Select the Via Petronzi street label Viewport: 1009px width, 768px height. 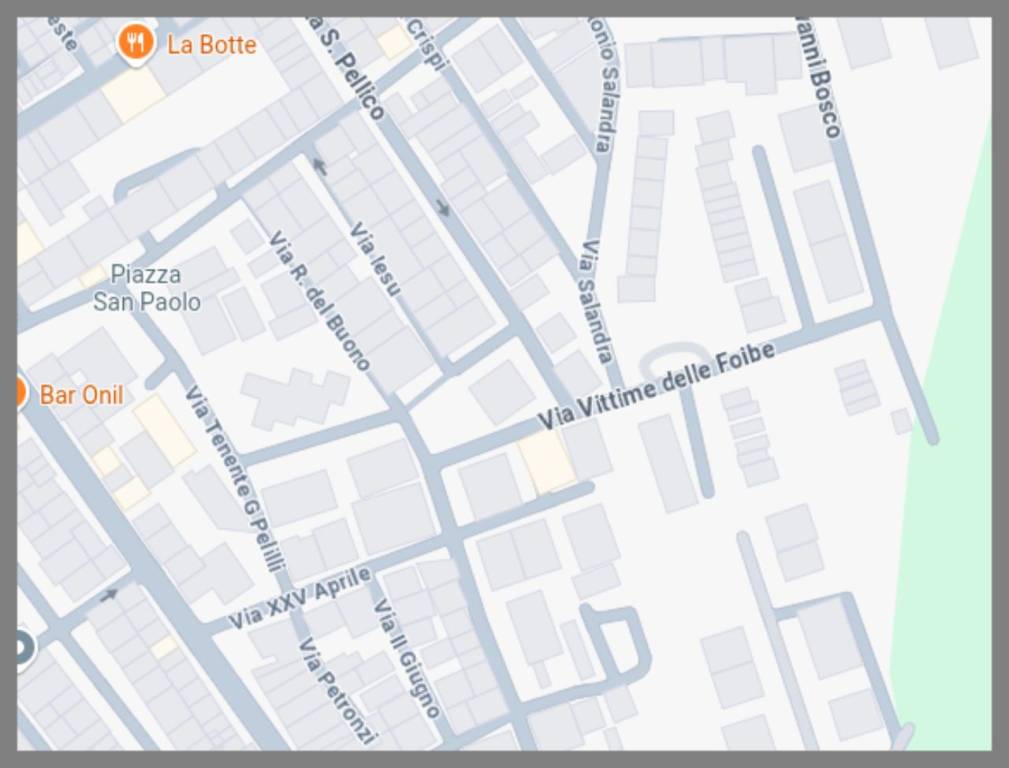pos(338,691)
